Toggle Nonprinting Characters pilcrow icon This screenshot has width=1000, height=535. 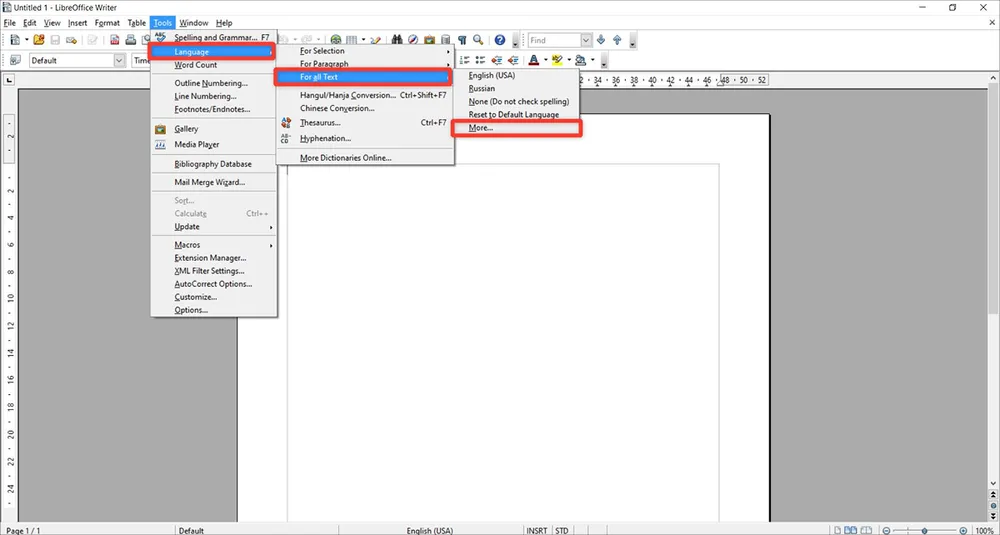[x=462, y=40]
